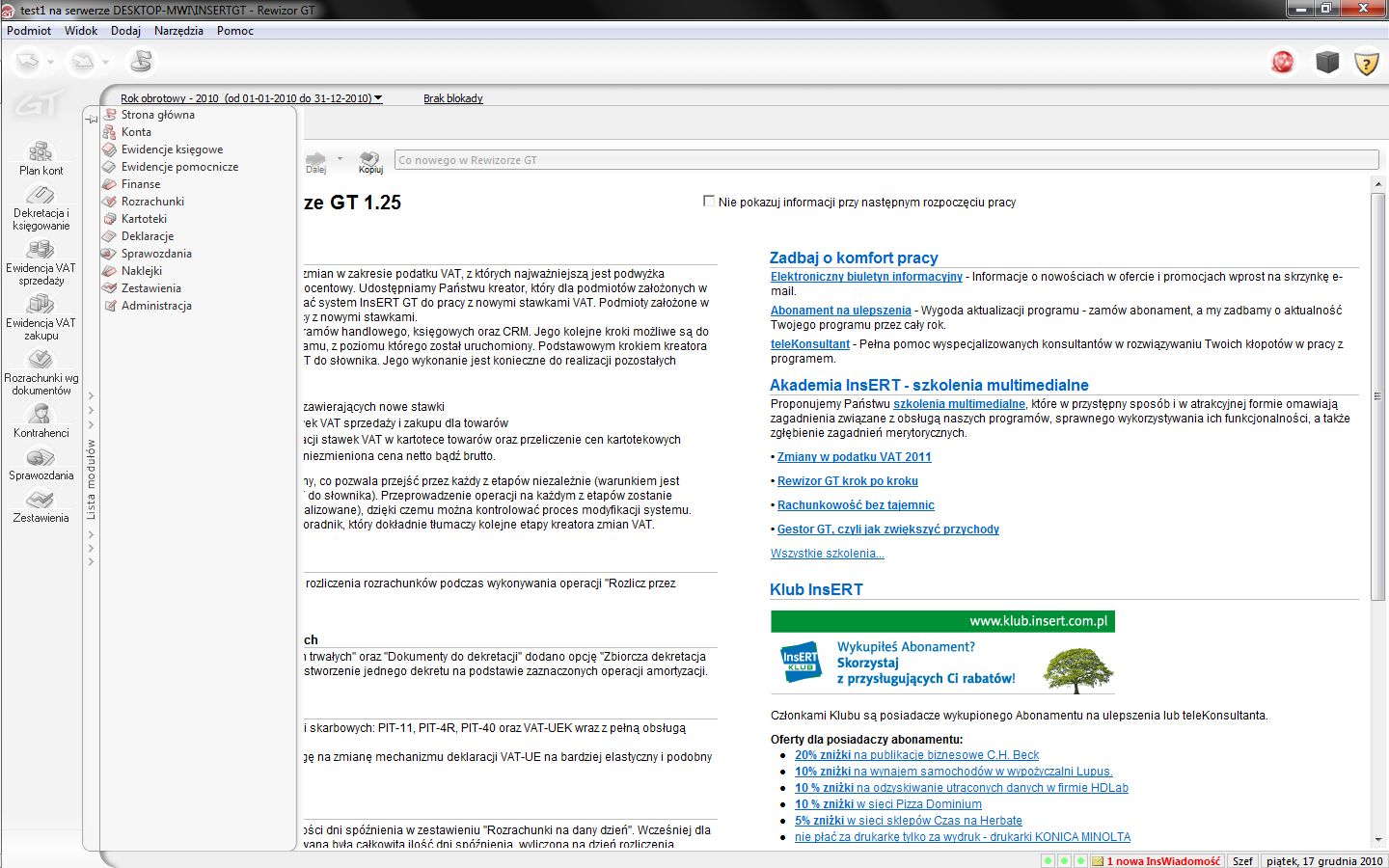Pin the module list panel
The height and width of the screenshot is (868, 1389).
pos(92,119)
